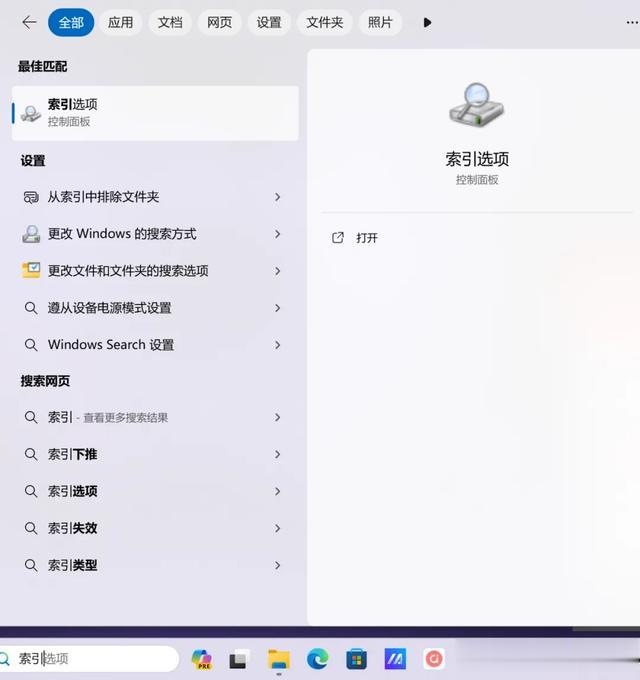
Task: Expand the 索引 - 查看更多搜索结果 chevron
Action: (278, 417)
